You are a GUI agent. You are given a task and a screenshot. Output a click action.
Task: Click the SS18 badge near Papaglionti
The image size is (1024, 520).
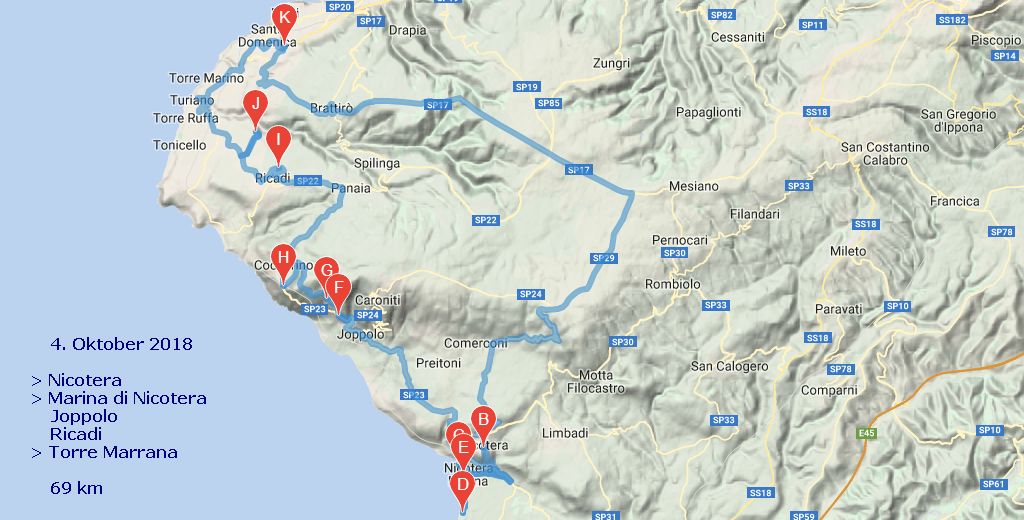(x=816, y=112)
